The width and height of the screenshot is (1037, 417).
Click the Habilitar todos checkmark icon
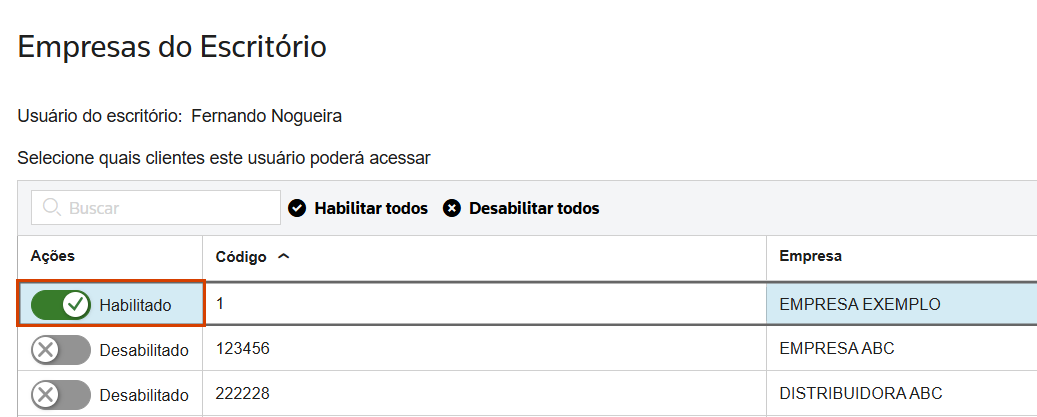(x=297, y=208)
